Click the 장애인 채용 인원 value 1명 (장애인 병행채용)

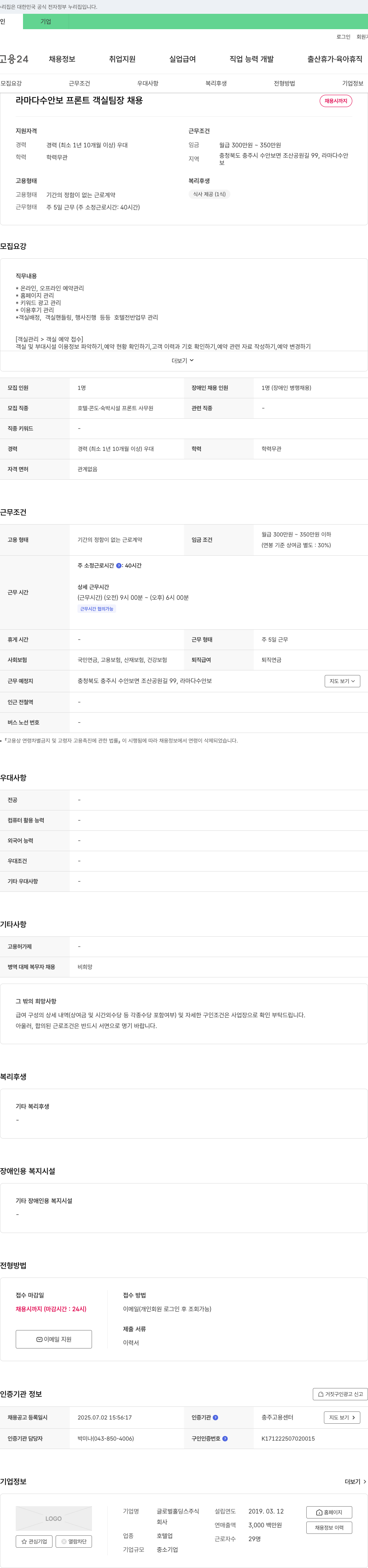286,388
